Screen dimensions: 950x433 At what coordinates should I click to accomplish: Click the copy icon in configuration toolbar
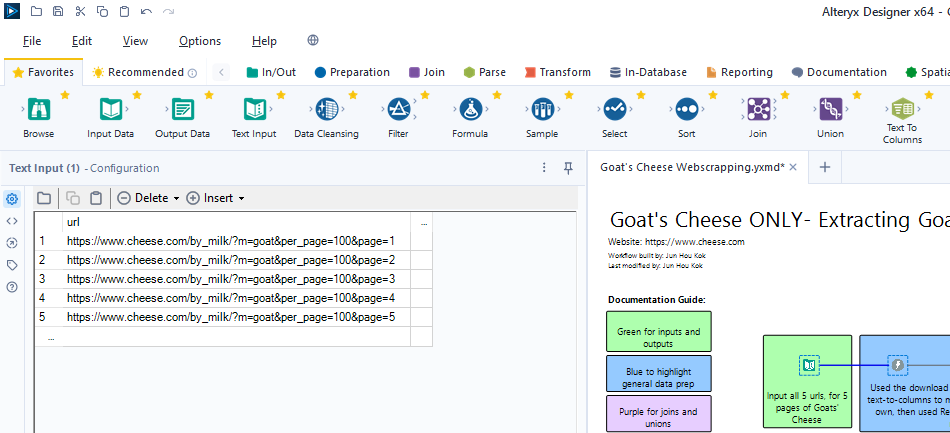73,198
